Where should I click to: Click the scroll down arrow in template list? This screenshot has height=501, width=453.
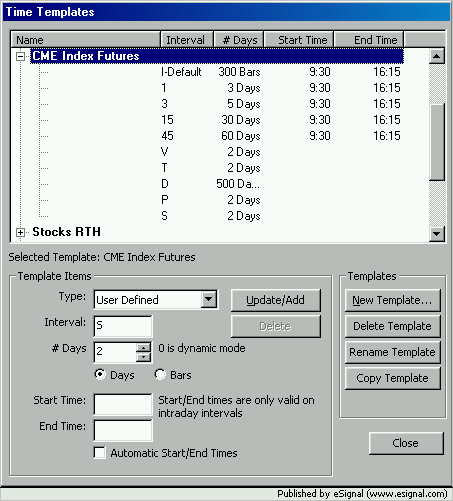tap(437, 234)
